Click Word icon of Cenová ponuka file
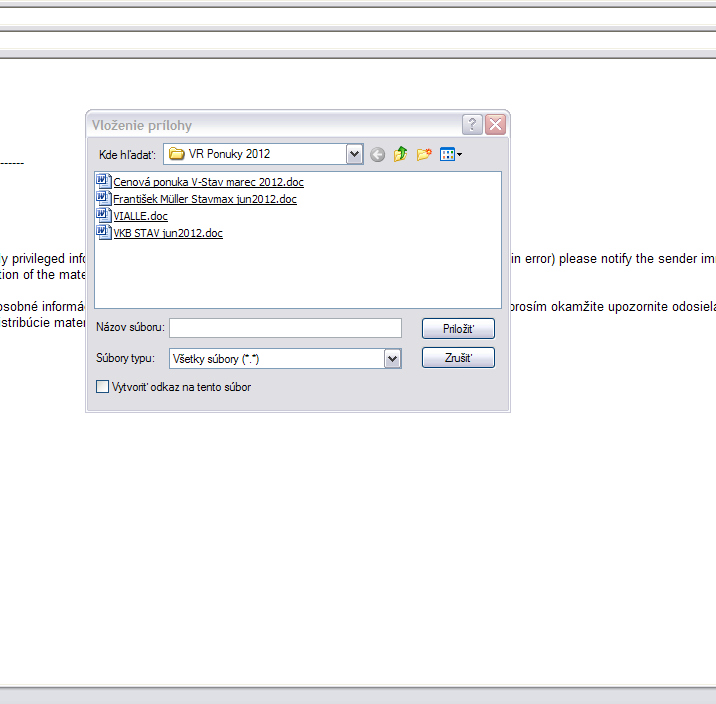 coord(104,181)
